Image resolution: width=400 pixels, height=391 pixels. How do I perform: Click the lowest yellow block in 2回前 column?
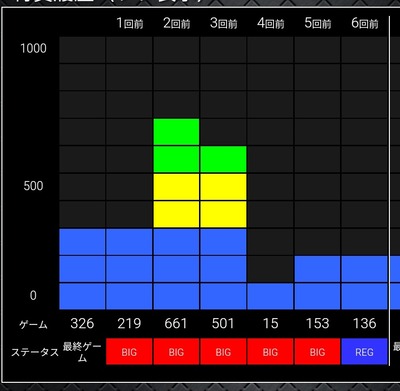[176, 214]
